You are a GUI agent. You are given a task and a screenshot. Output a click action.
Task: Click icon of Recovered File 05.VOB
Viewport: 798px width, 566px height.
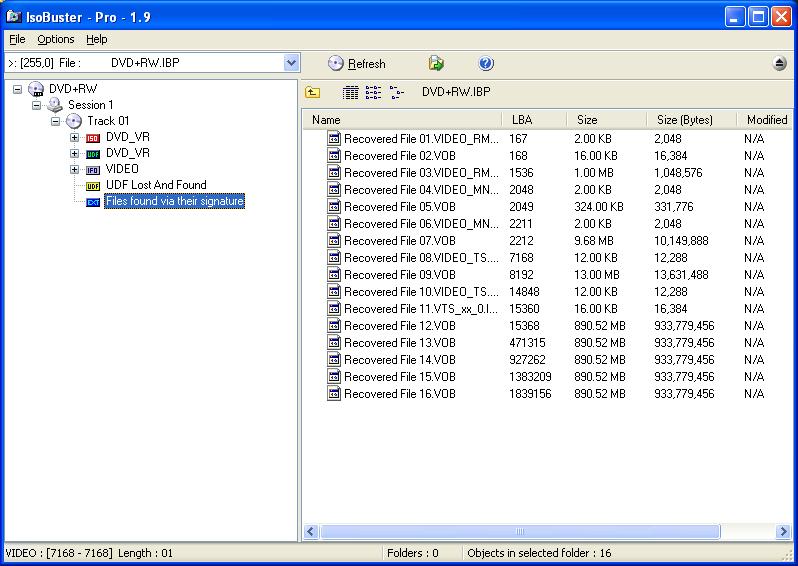[334, 206]
